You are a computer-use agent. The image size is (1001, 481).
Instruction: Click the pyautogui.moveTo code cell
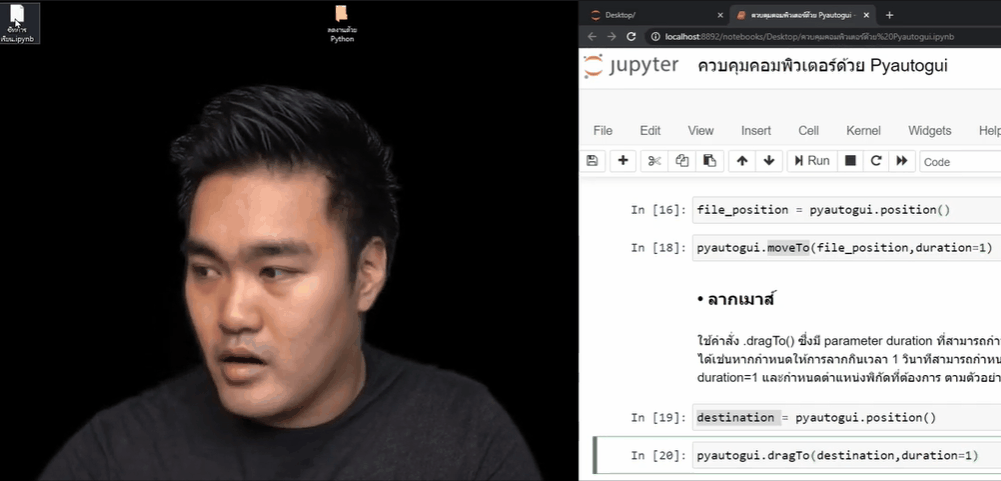(847, 248)
